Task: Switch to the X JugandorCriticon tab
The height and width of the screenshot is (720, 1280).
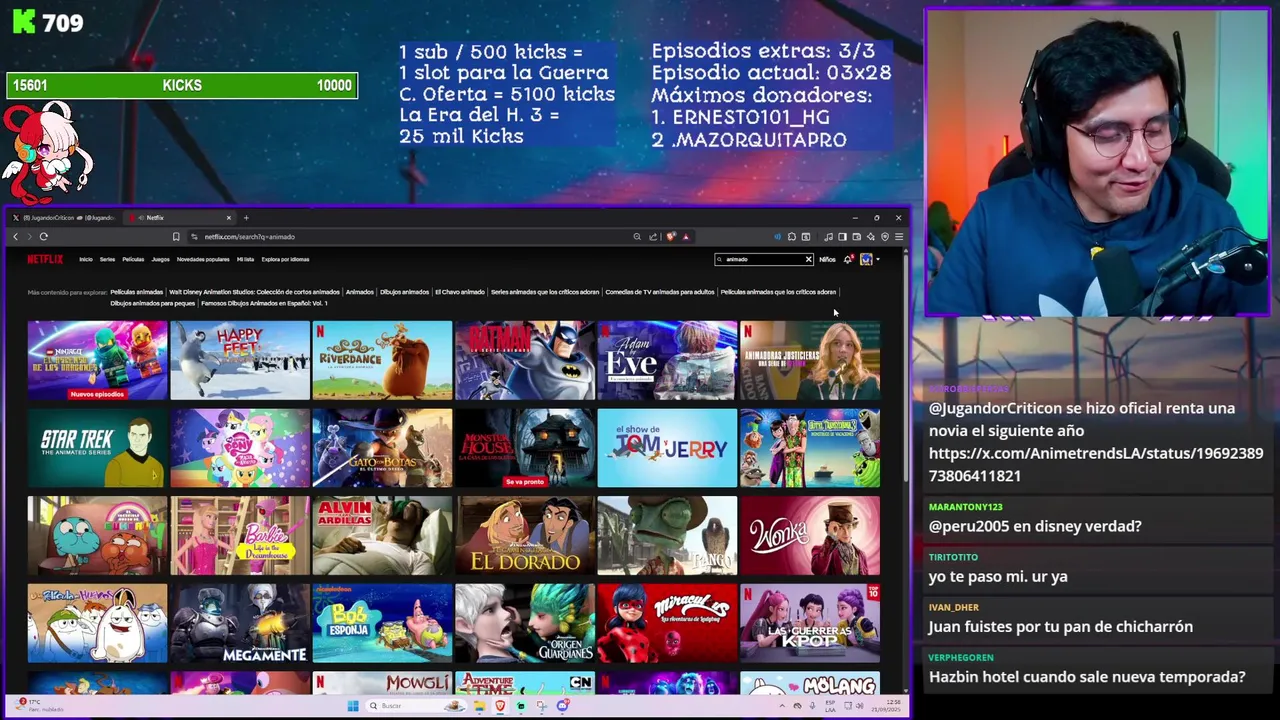Action: (x=65, y=217)
